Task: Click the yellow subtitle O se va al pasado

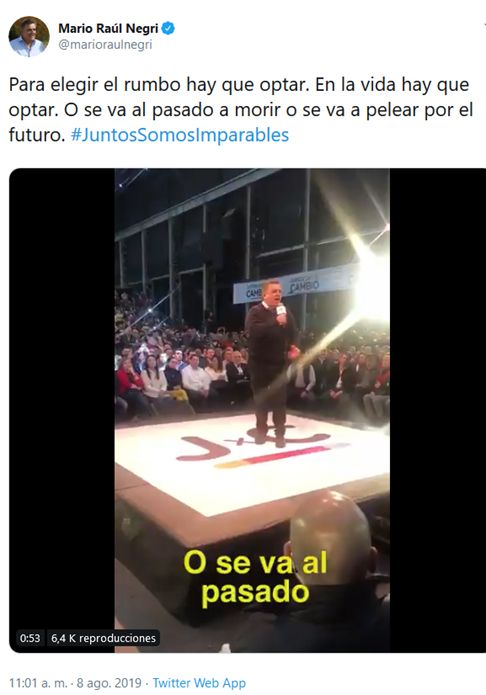Action: click(255, 578)
